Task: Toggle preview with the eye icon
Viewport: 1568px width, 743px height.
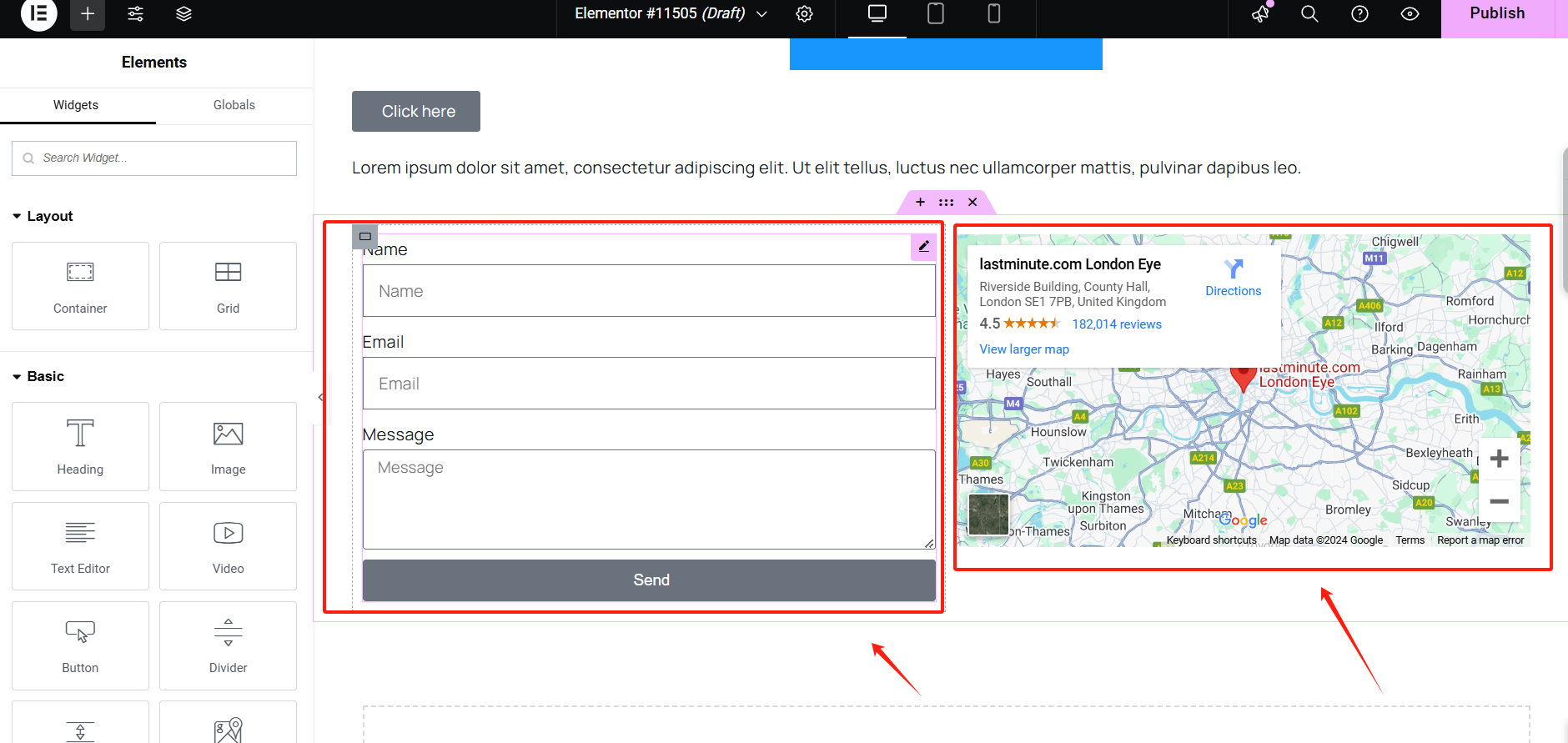Action: click(x=1410, y=14)
